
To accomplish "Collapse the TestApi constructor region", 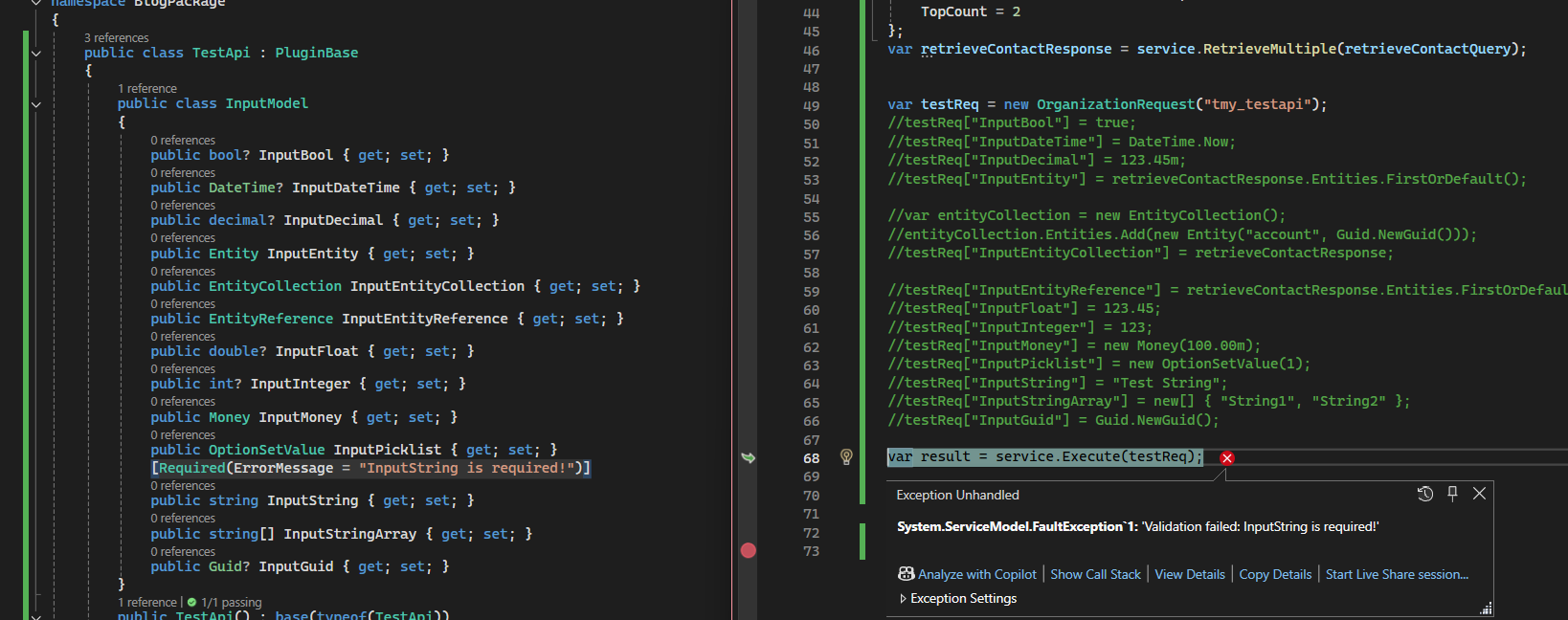I will 36,616.
